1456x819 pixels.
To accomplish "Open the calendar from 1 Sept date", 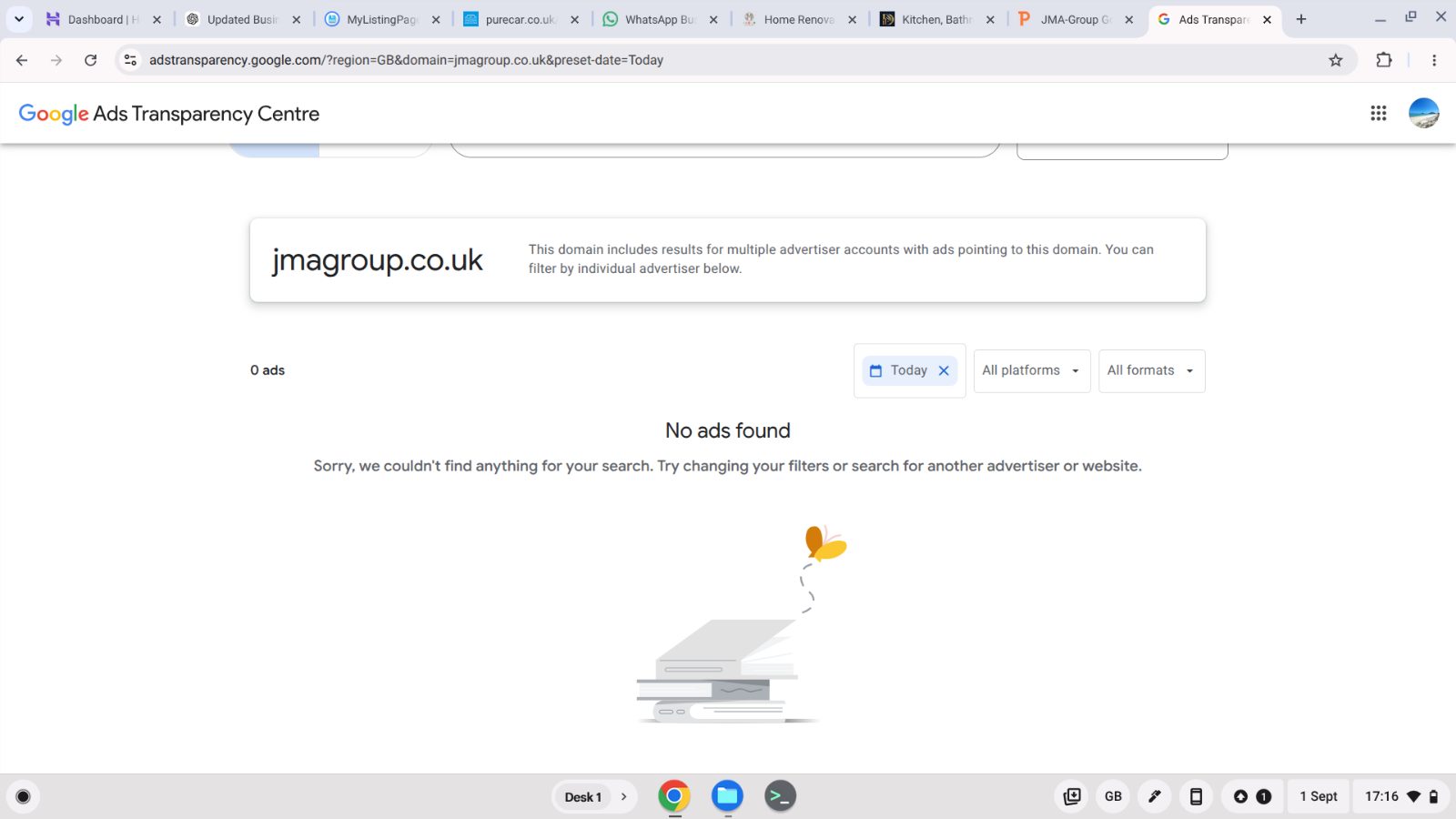I will click(x=1319, y=796).
